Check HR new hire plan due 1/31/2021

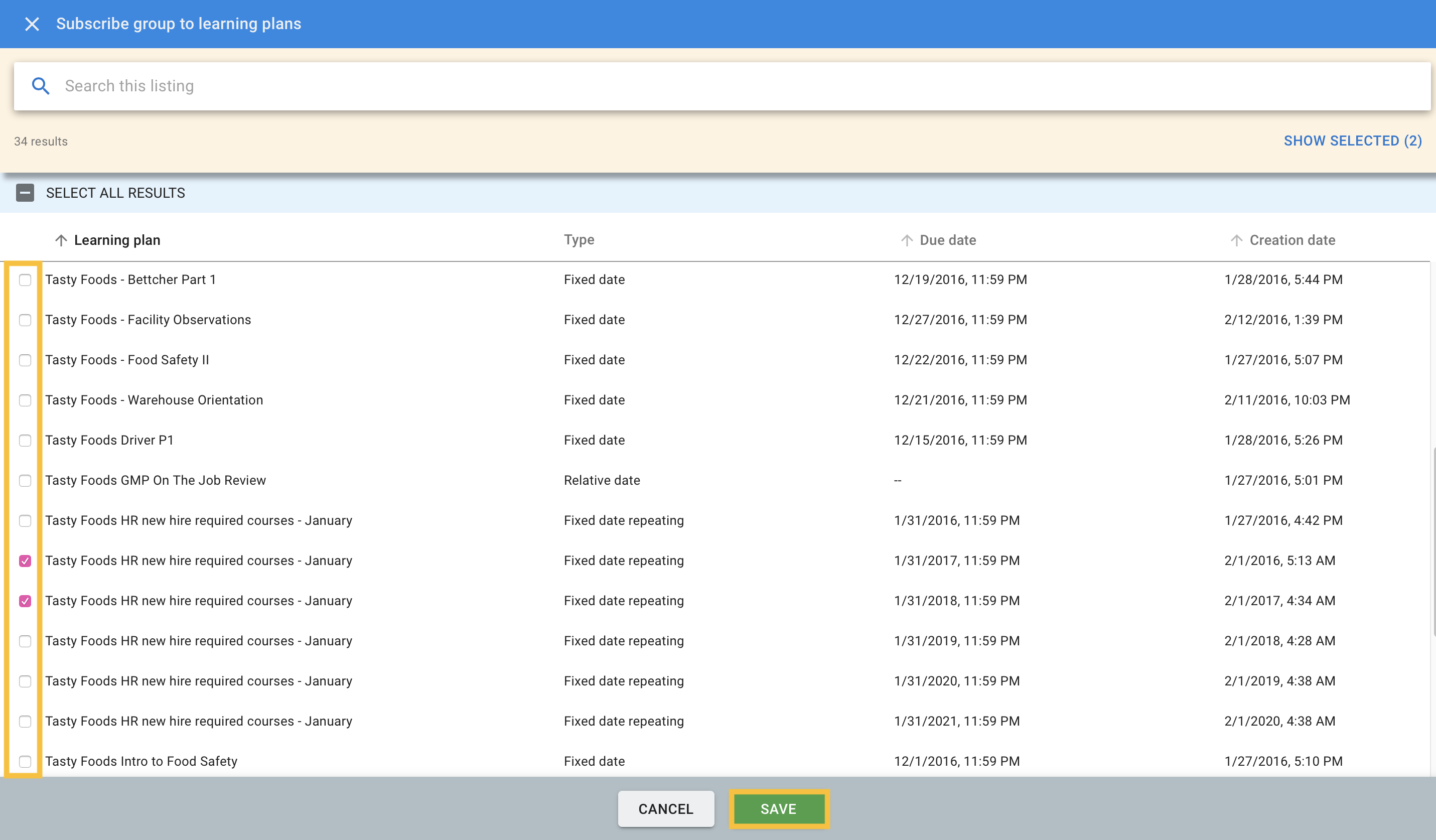(x=25, y=722)
